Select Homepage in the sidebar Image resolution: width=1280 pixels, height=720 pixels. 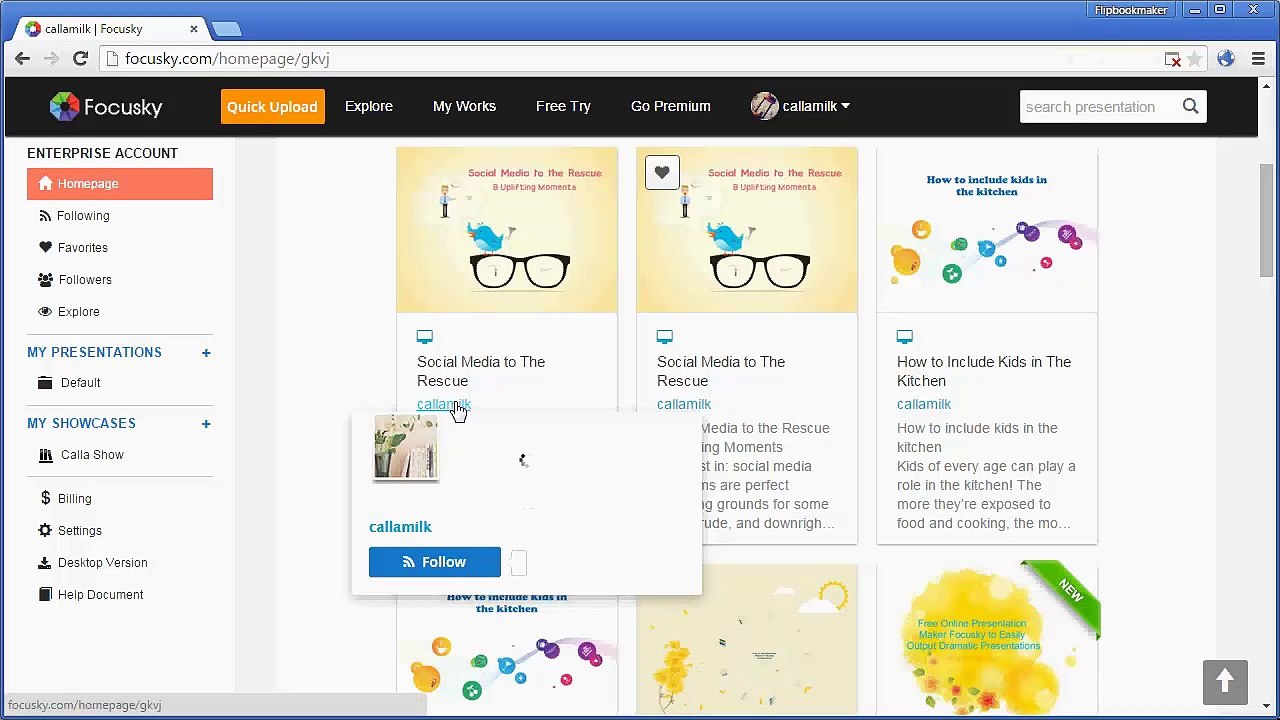pyautogui.click(x=120, y=184)
